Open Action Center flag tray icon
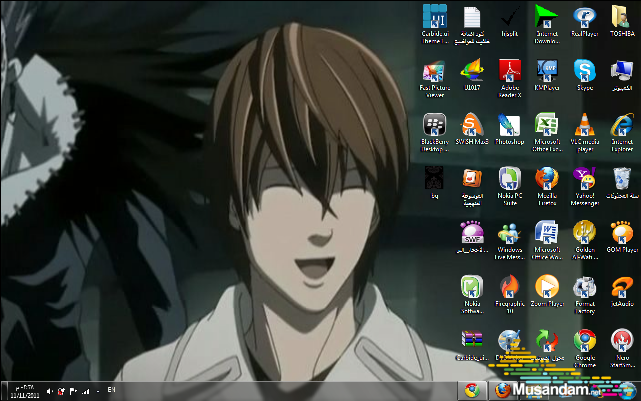The height and width of the screenshot is (401, 641). tap(73, 392)
